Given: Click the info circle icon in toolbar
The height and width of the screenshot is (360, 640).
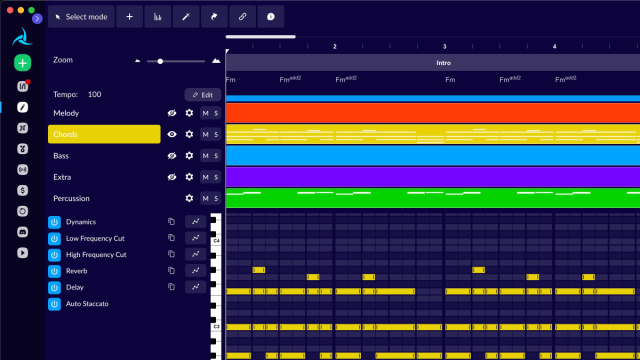Looking at the screenshot, I should point(271,17).
